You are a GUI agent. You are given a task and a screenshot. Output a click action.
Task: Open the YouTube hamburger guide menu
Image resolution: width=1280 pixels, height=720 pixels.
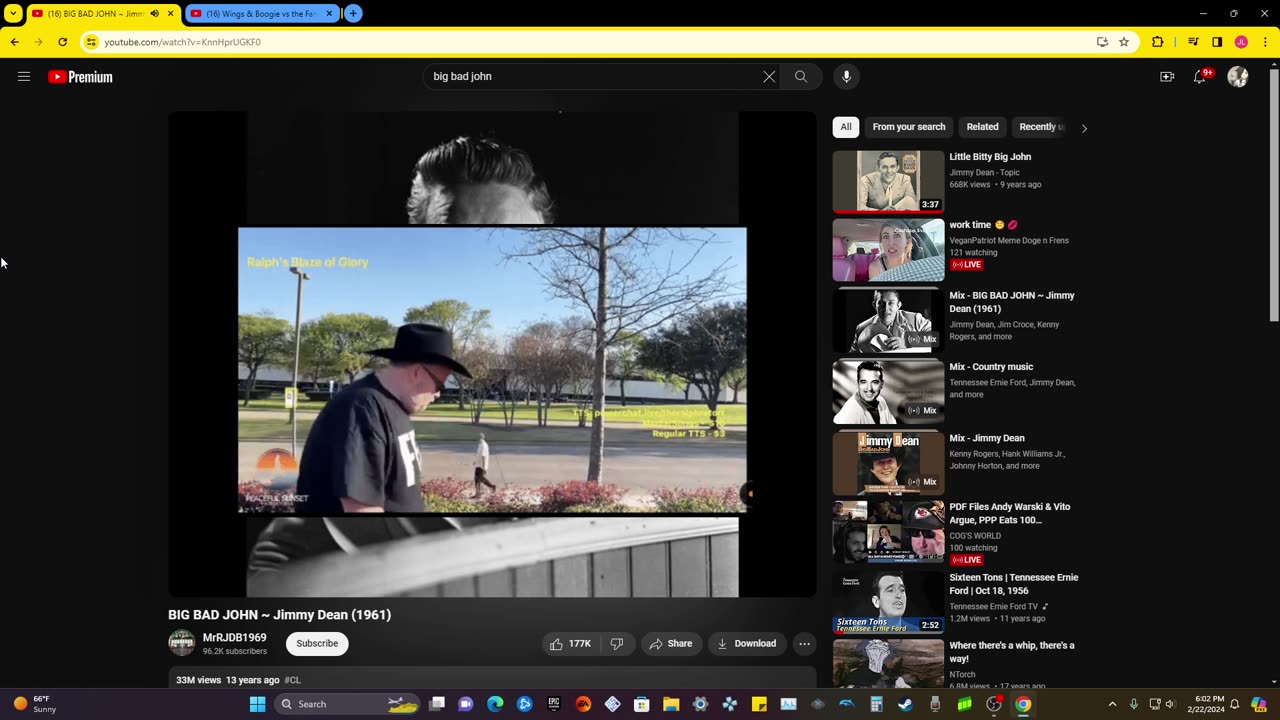(x=24, y=77)
